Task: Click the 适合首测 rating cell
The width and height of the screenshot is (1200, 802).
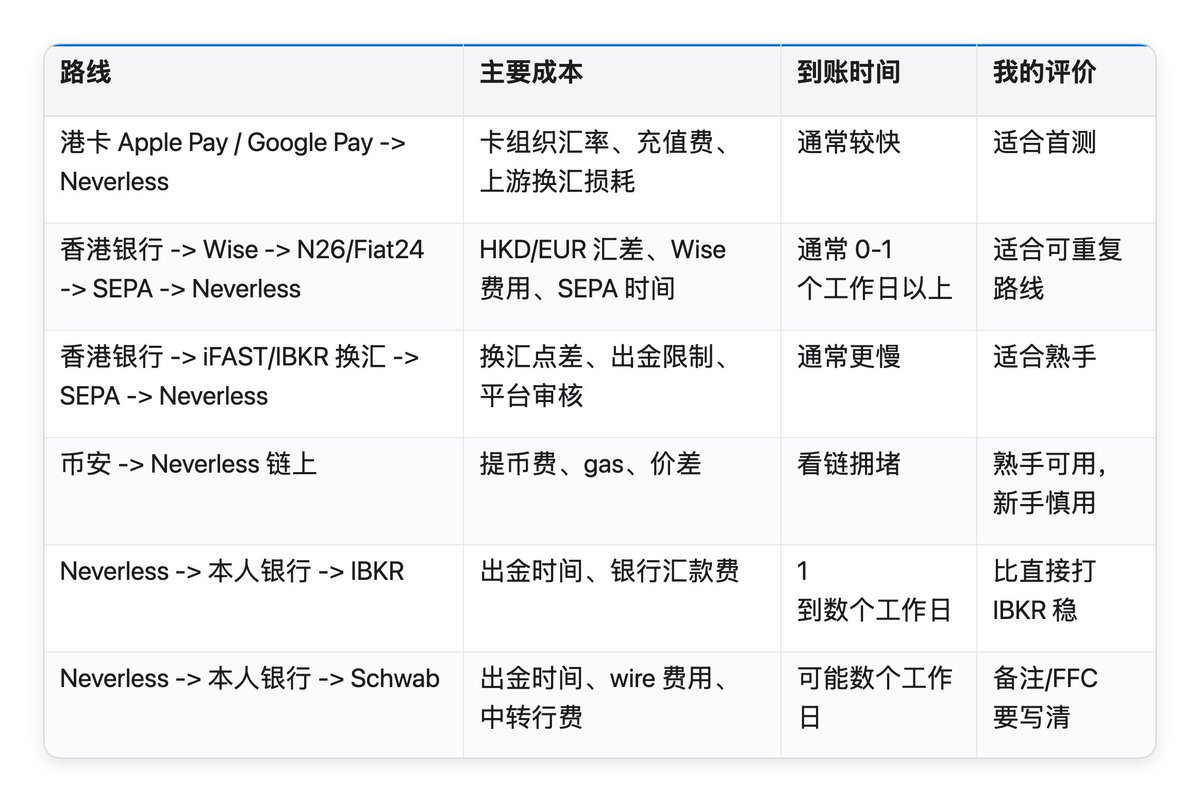Action: [x=1066, y=169]
